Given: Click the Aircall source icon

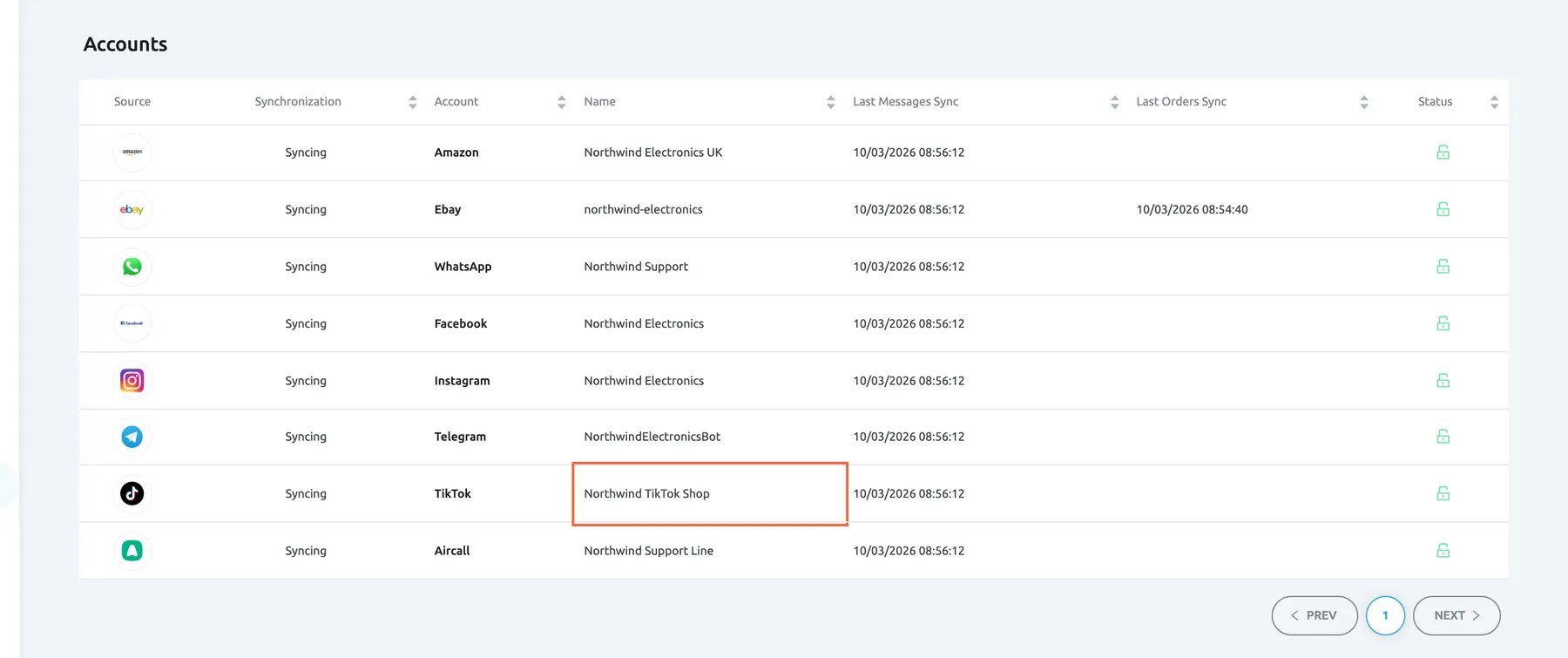Looking at the screenshot, I should coord(132,551).
